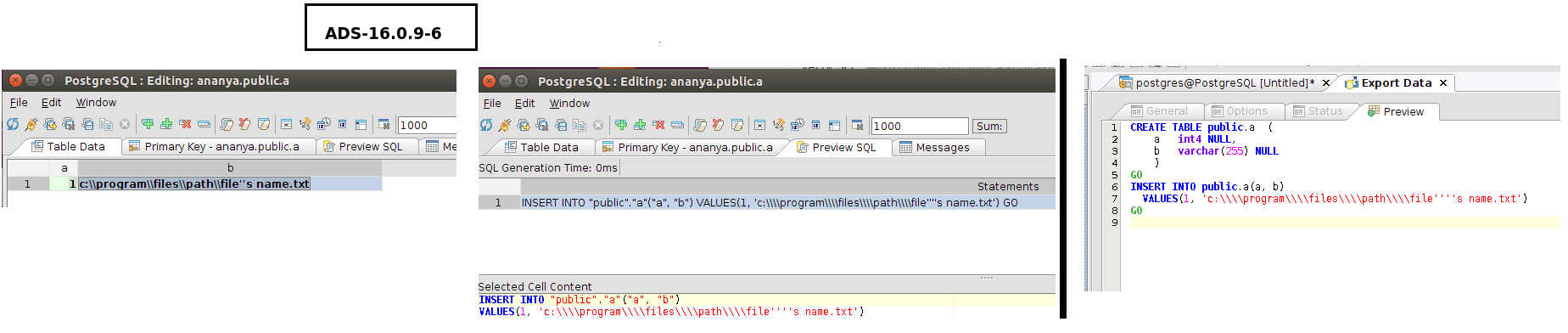
Task: Click the cell with value 1 in column a
Action: [x=64, y=183]
